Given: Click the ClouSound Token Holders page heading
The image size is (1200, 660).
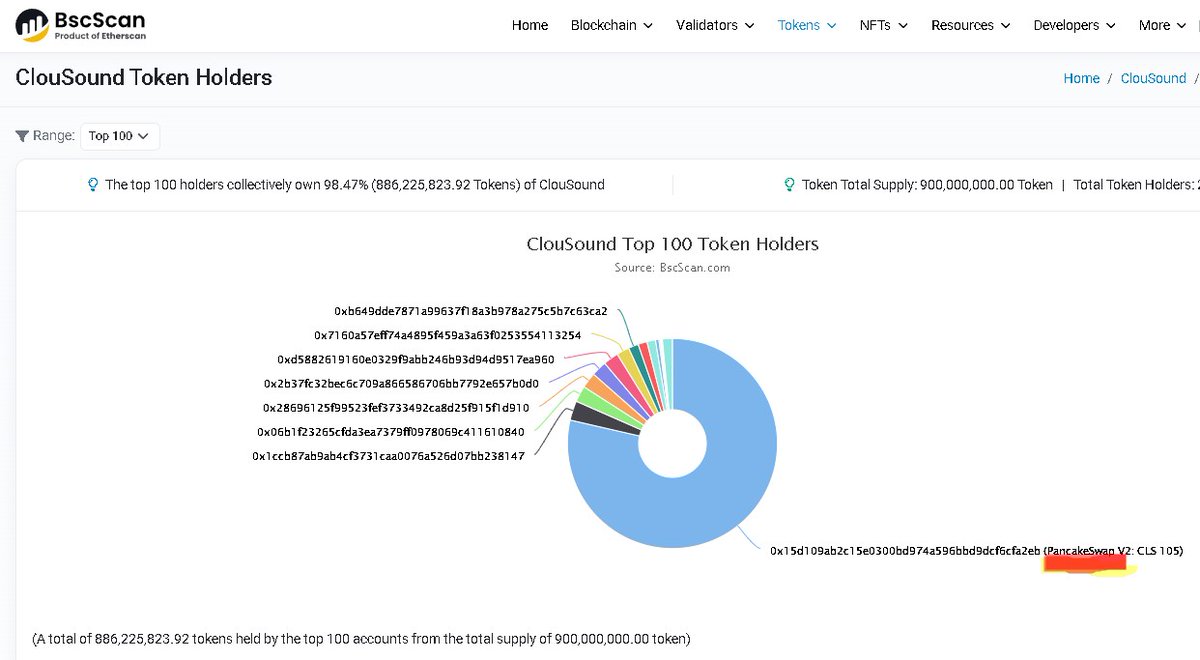Looking at the screenshot, I should click(x=144, y=78).
